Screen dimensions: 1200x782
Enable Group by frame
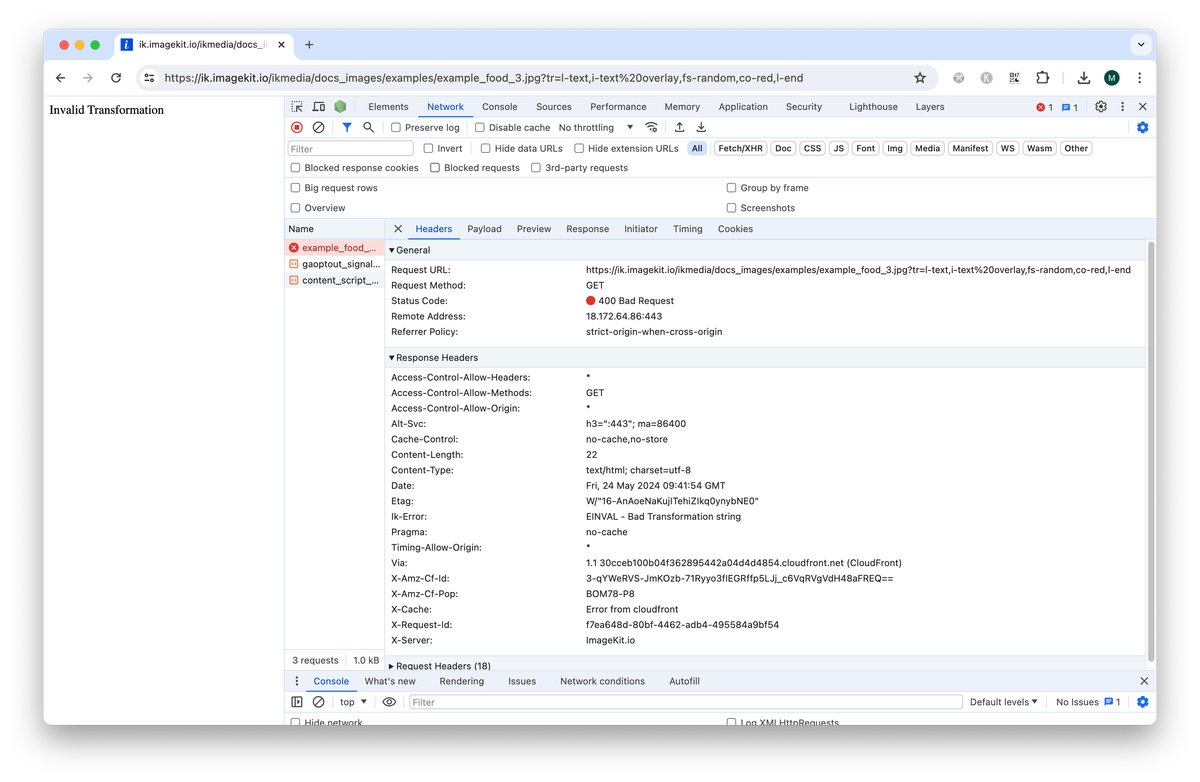pyautogui.click(x=732, y=188)
